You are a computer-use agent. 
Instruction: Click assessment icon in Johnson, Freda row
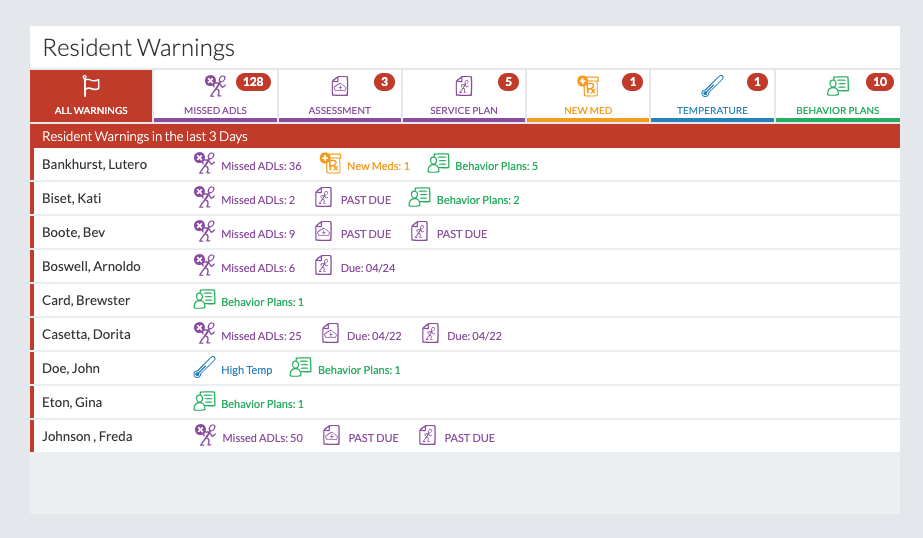(331, 436)
